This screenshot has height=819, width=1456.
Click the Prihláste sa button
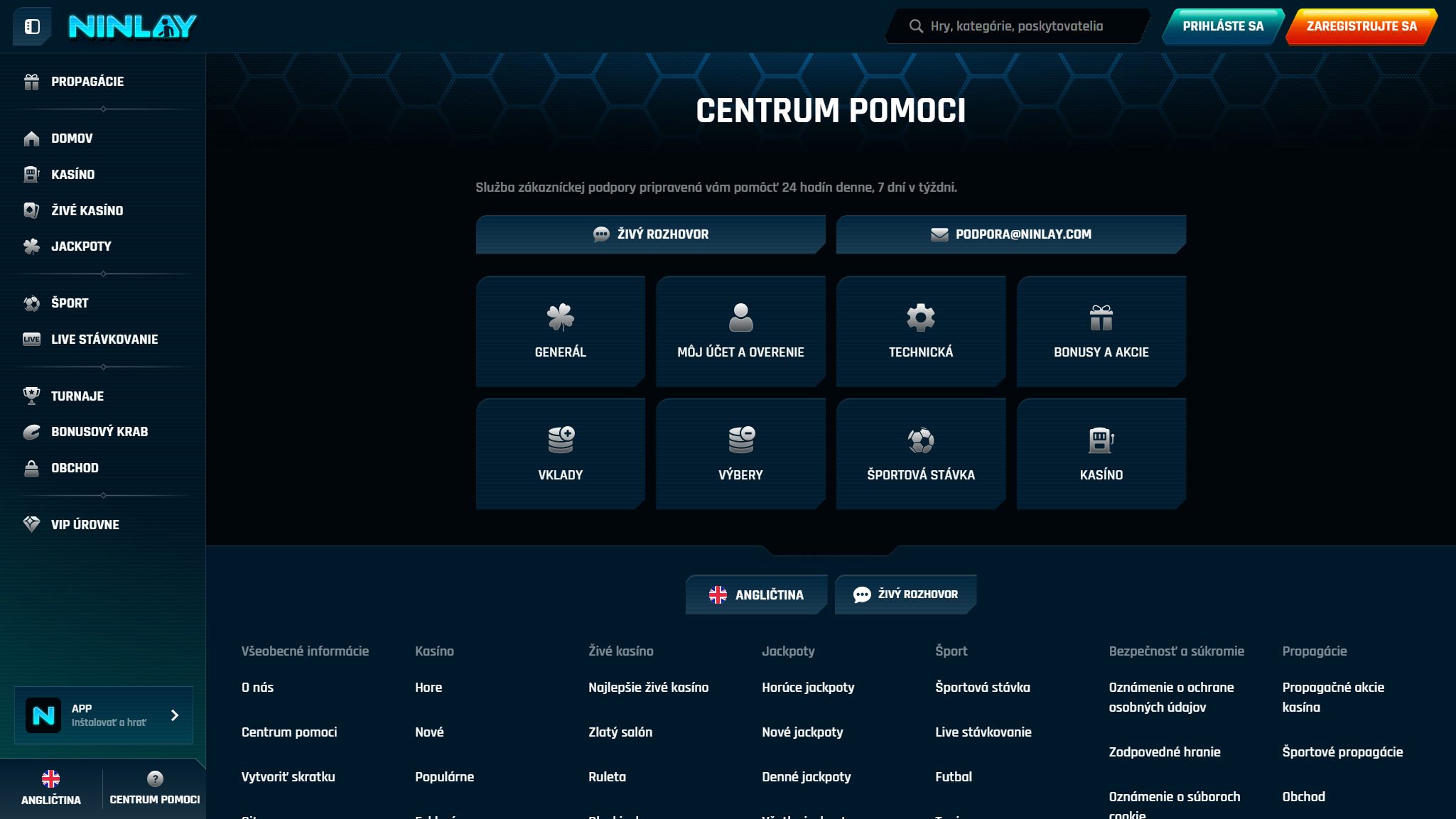pos(1222,26)
